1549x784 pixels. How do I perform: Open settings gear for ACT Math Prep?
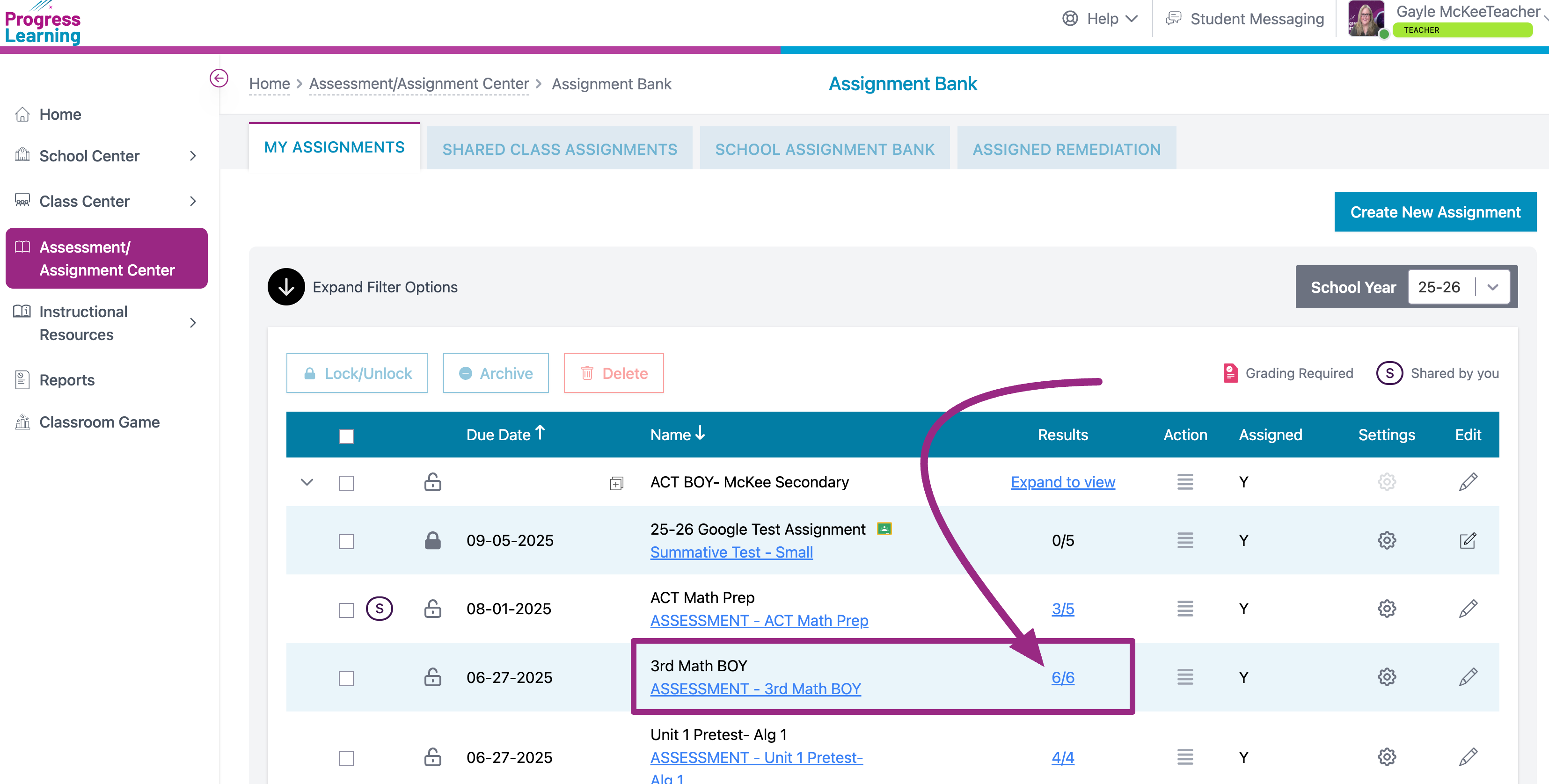coord(1387,609)
